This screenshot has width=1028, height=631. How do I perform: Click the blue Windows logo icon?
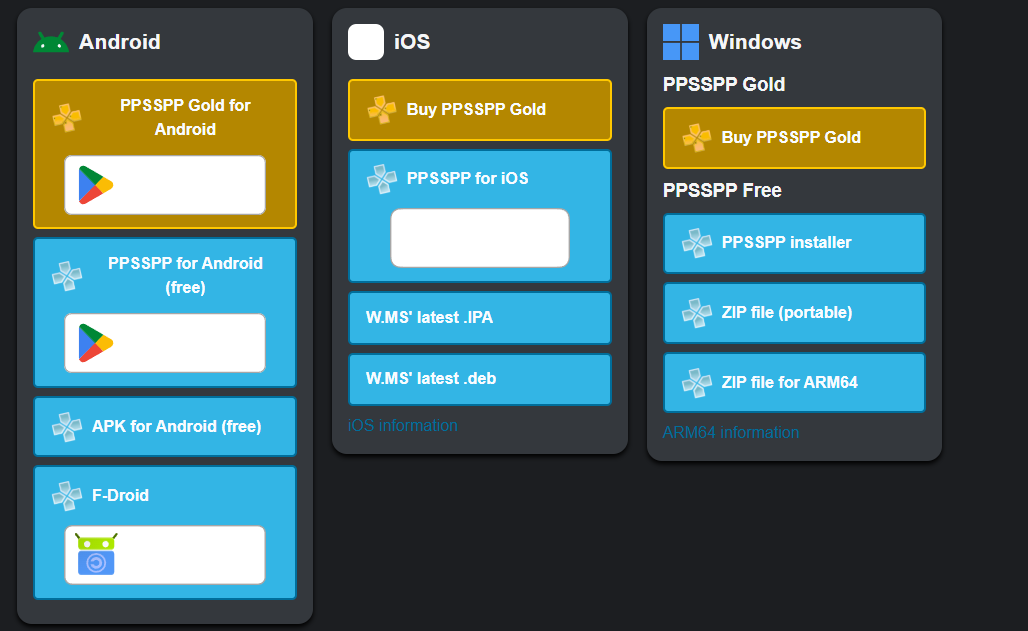(681, 42)
